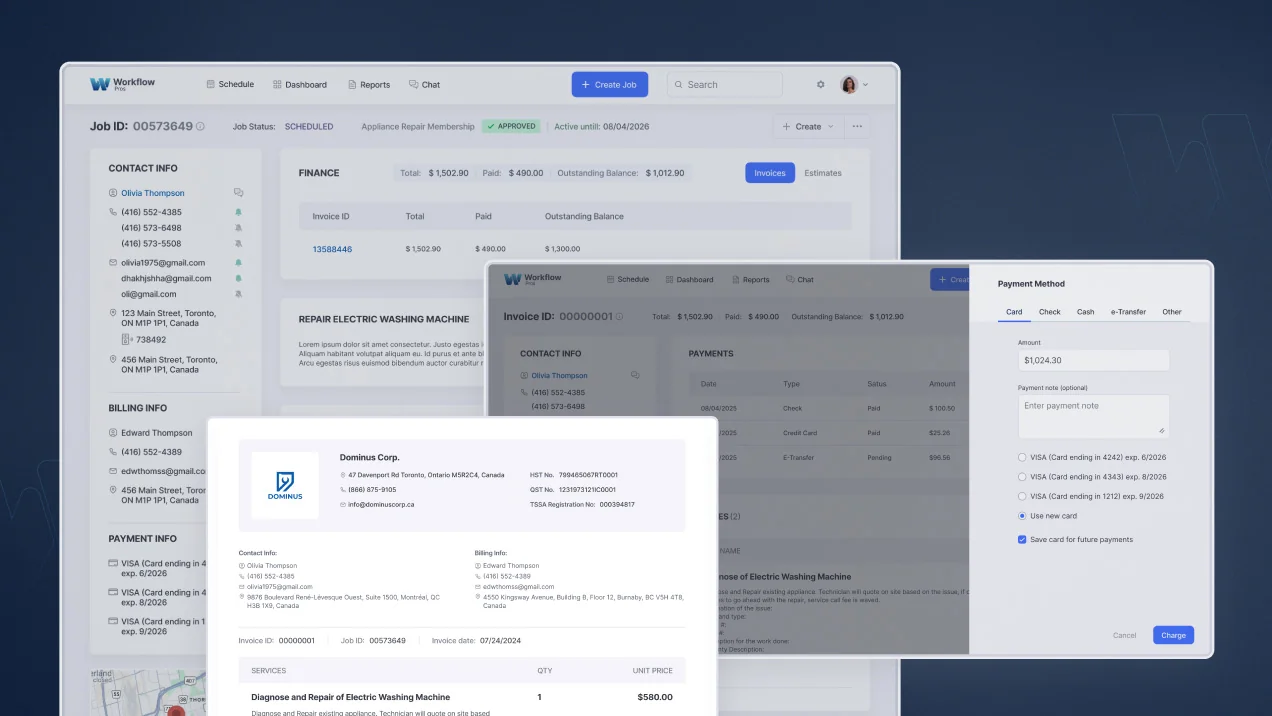Screen dimensions: 1272x716
Task: Click the payment note text area
Action: click(1094, 416)
